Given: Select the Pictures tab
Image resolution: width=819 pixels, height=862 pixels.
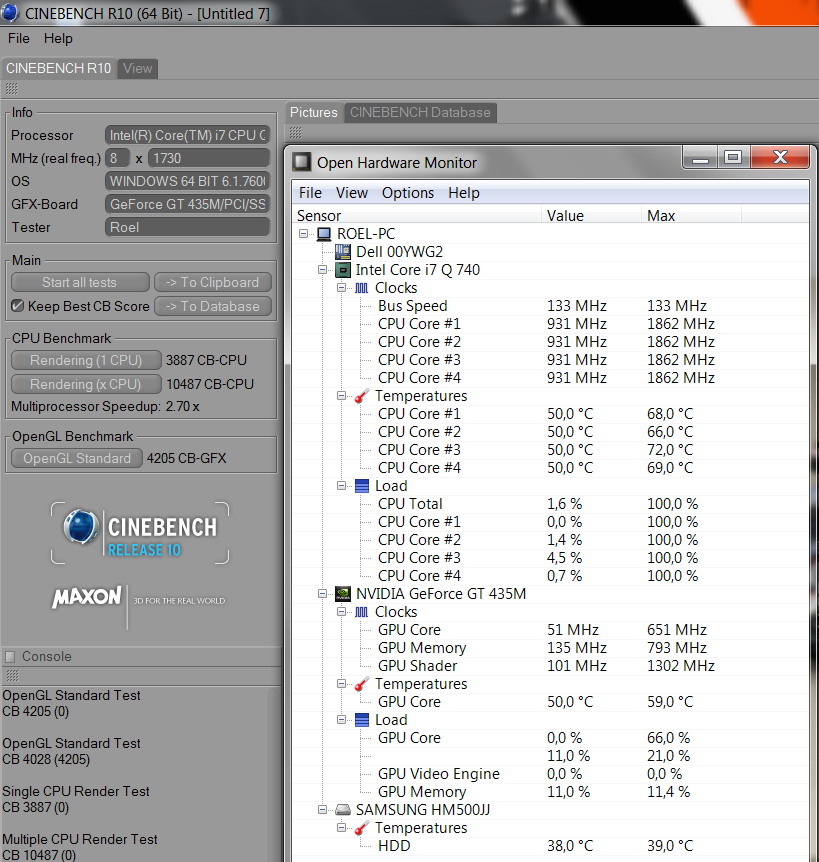Looking at the screenshot, I should [x=314, y=112].
